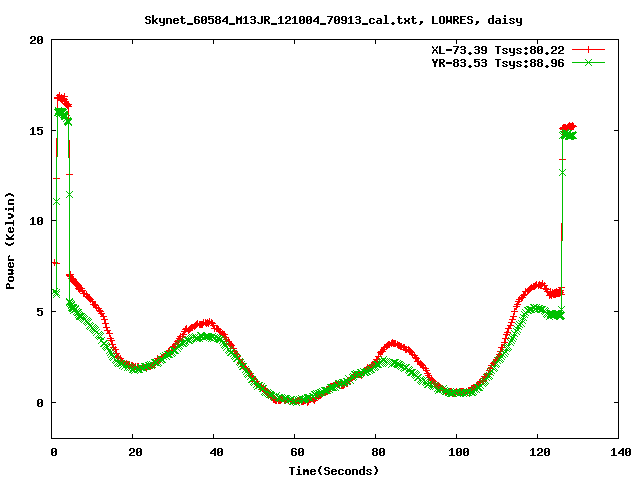Click the x-axis tick label 120
The height and width of the screenshot is (480, 640).
pos(539,452)
